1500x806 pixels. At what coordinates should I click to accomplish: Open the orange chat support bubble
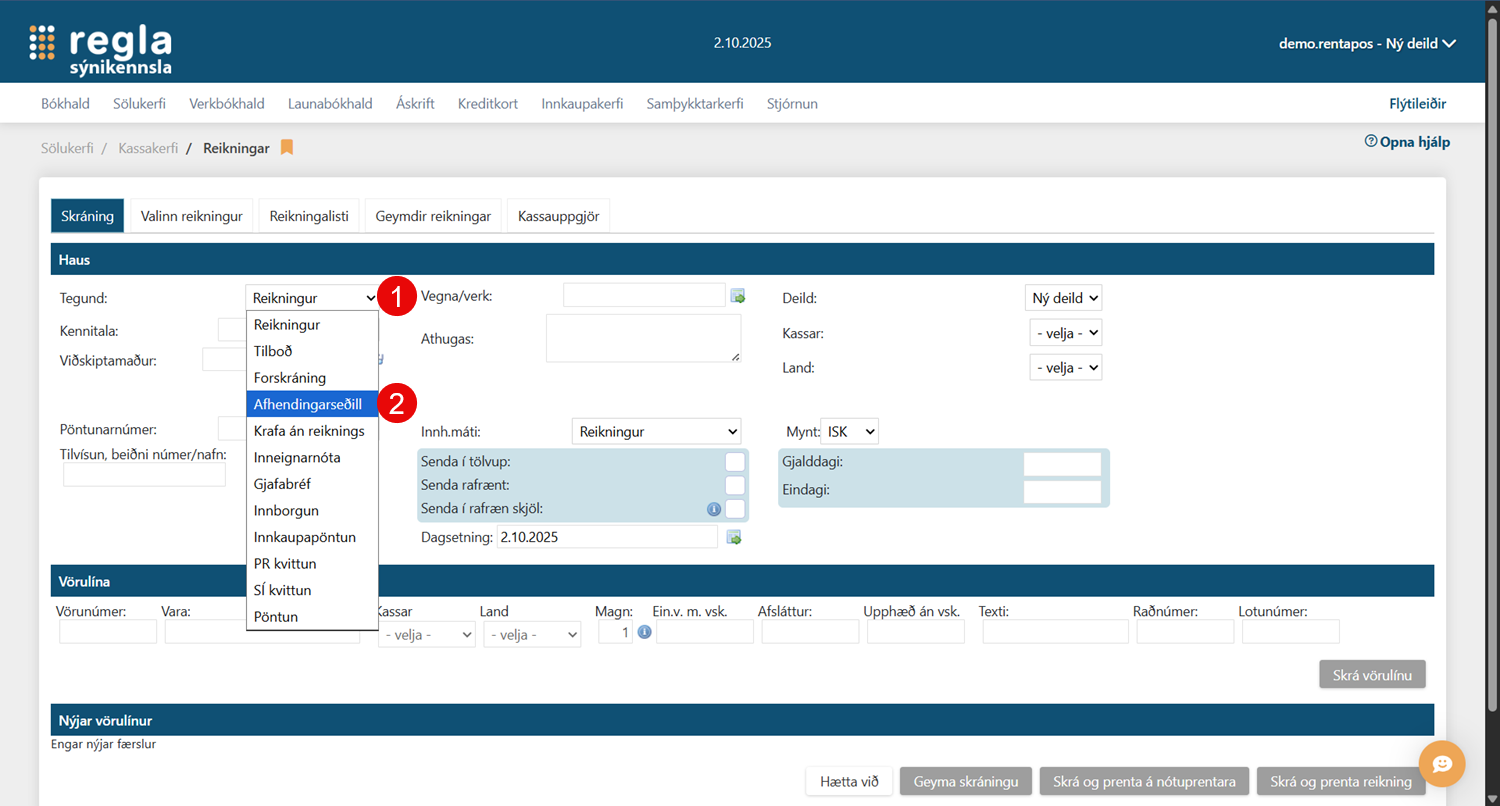pos(1441,764)
